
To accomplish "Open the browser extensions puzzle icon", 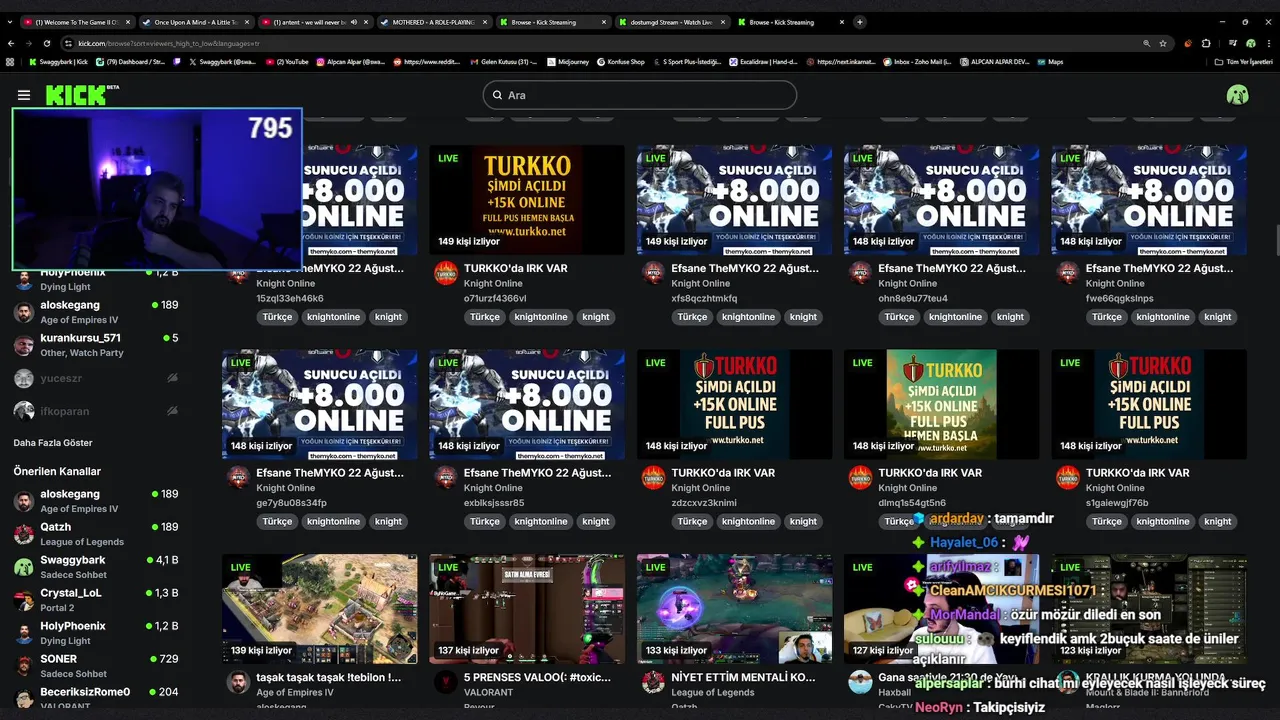I will tap(1206, 43).
